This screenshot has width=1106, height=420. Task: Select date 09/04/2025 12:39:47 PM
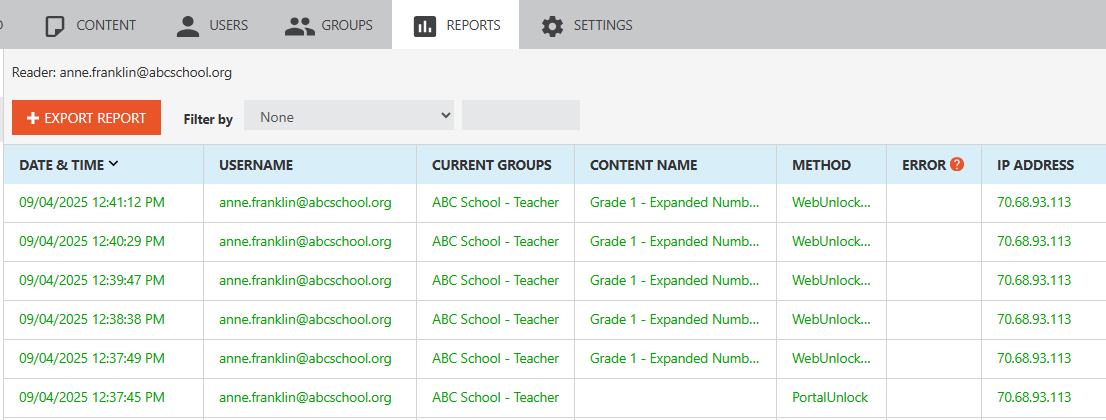pos(92,280)
